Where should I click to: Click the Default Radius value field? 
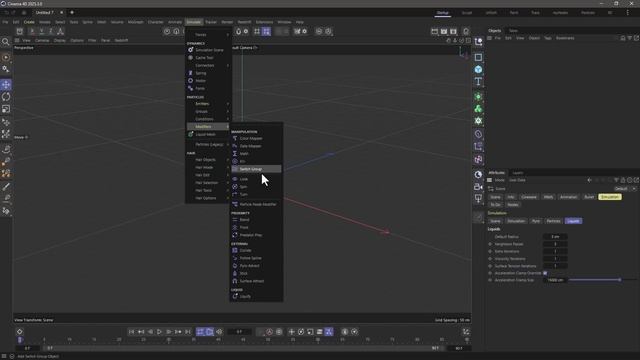[x=555, y=237]
